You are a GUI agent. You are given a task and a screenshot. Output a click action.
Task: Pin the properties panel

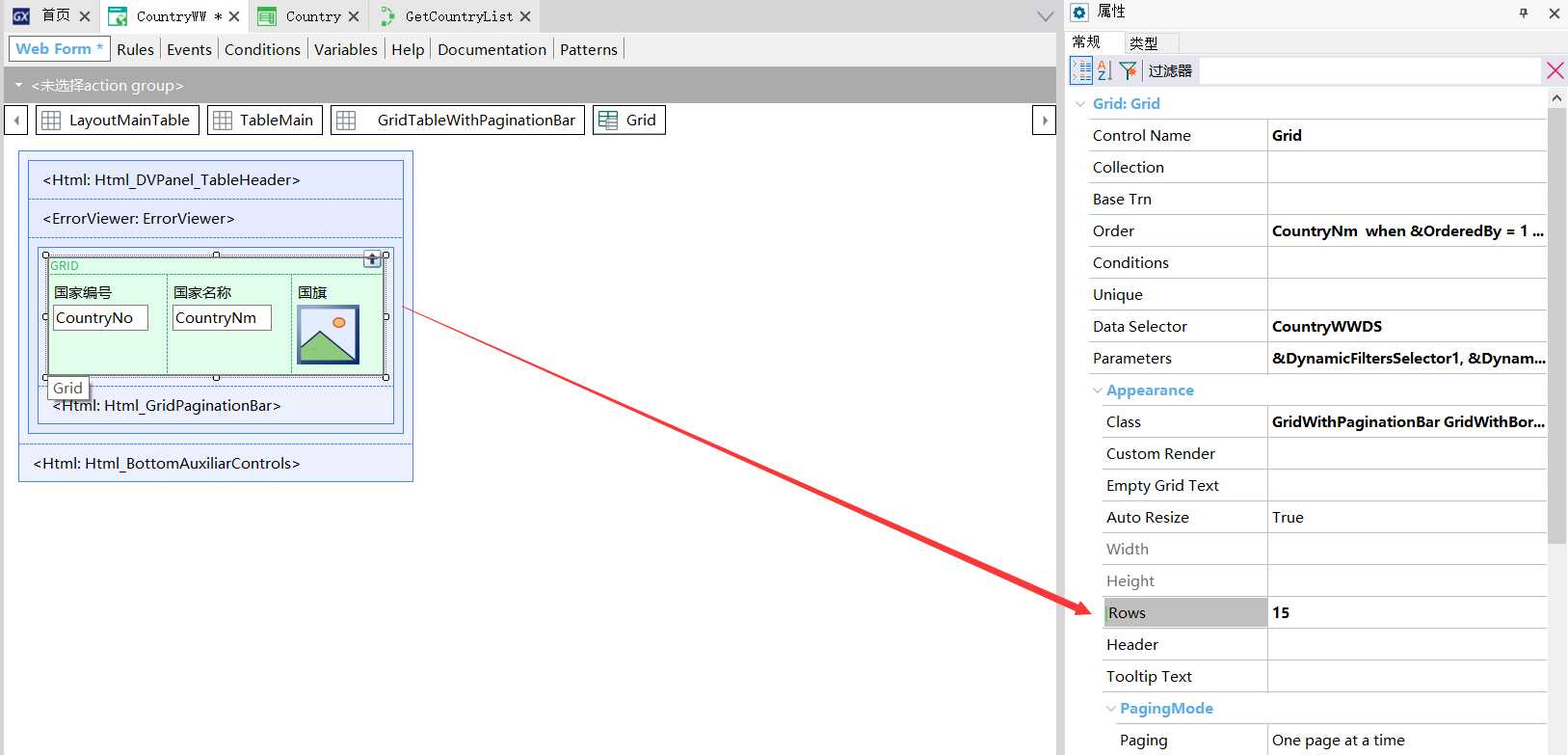[1524, 13]
